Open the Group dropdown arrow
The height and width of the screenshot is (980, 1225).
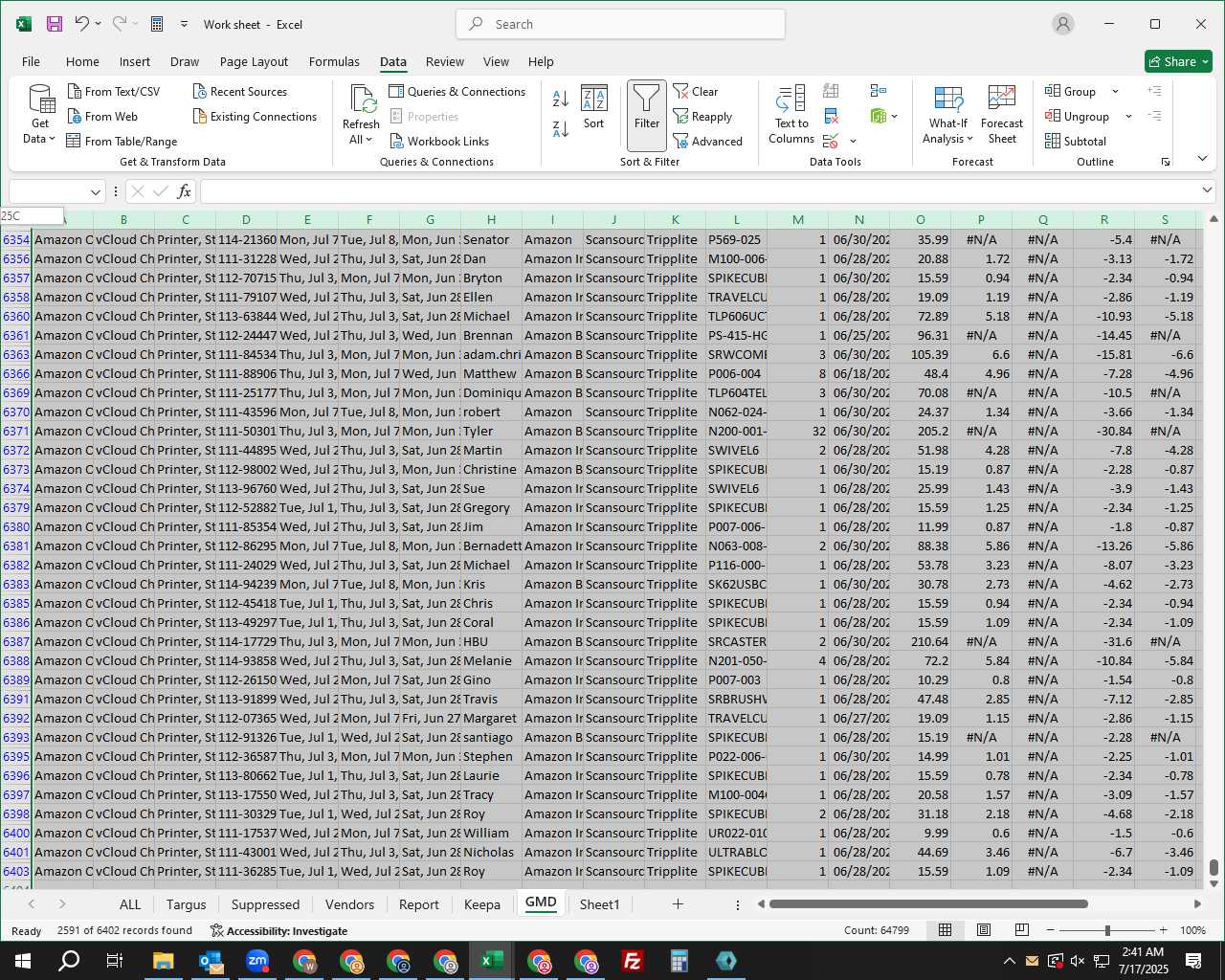click(x=1115, y=91)
